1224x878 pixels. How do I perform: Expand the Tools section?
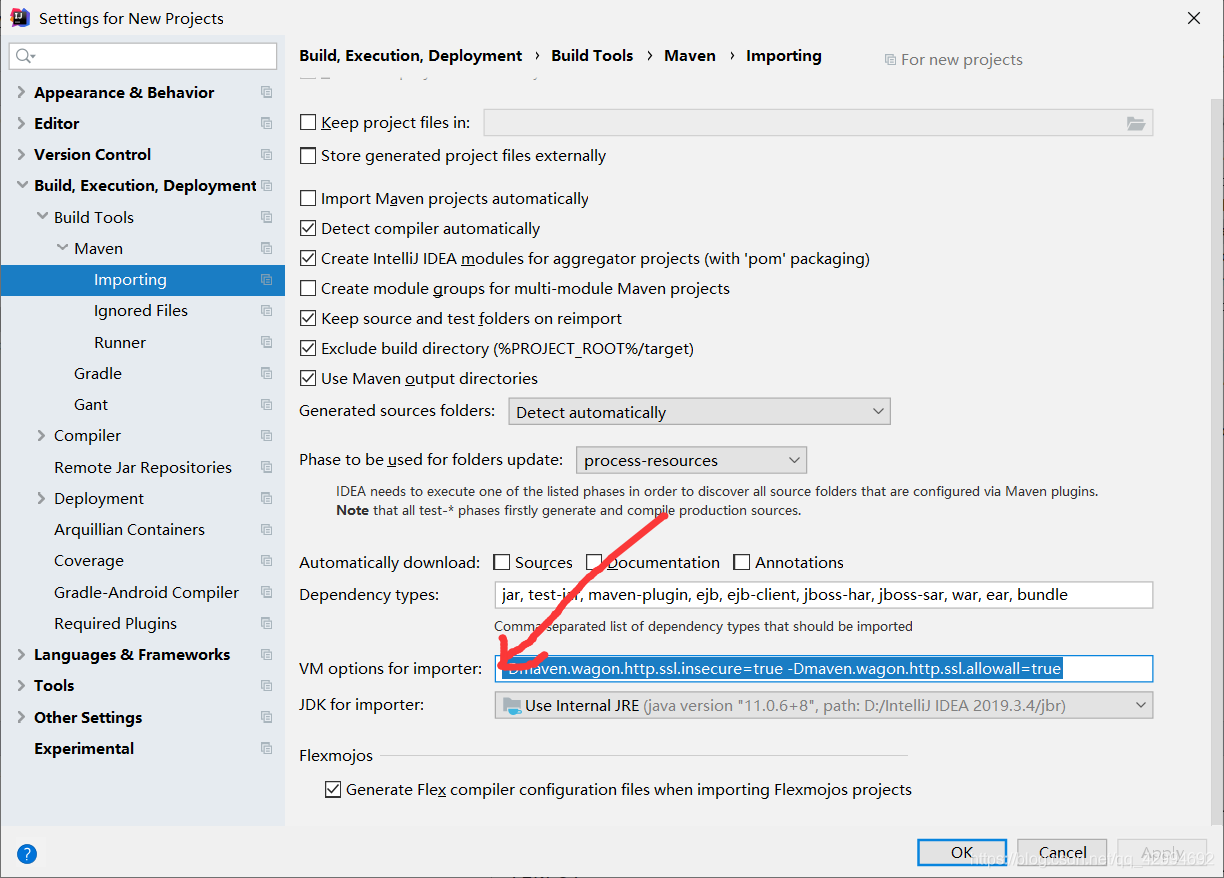click(x=21, y=685)
